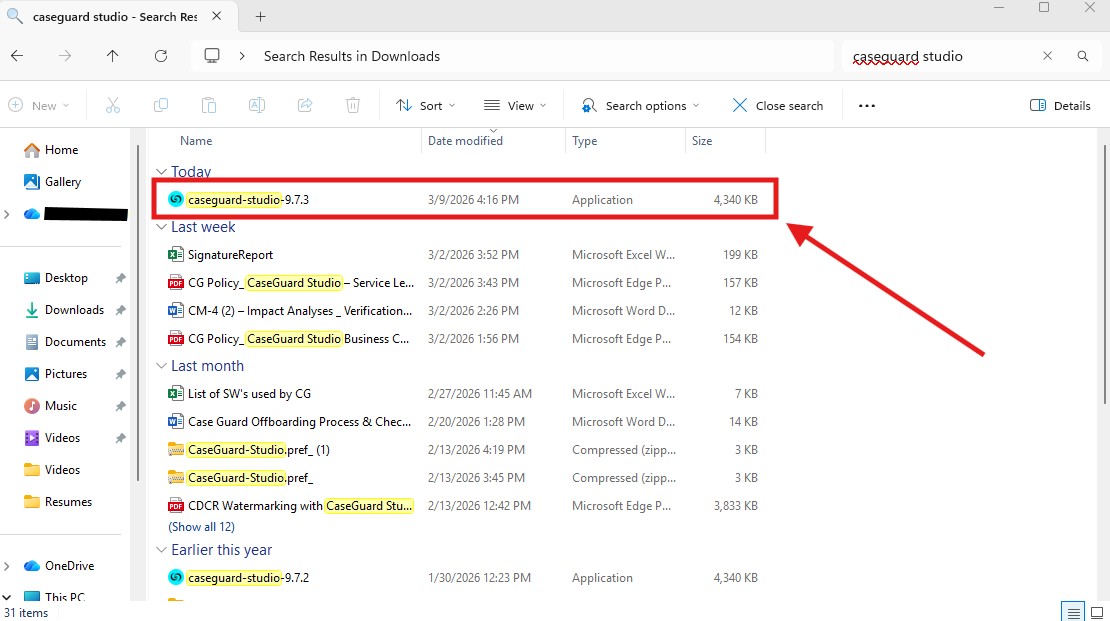Image resolution: width=1110 pixels, height=621 pixels.
Task: Open the View dropdown menu
Action: [515, 105]
